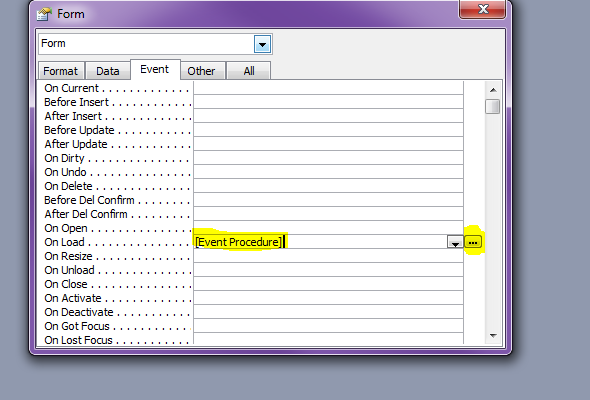The width and height of the screenshot is (590, 400).
Task: Select the Other tab
Action: click(x=201, y=71)
